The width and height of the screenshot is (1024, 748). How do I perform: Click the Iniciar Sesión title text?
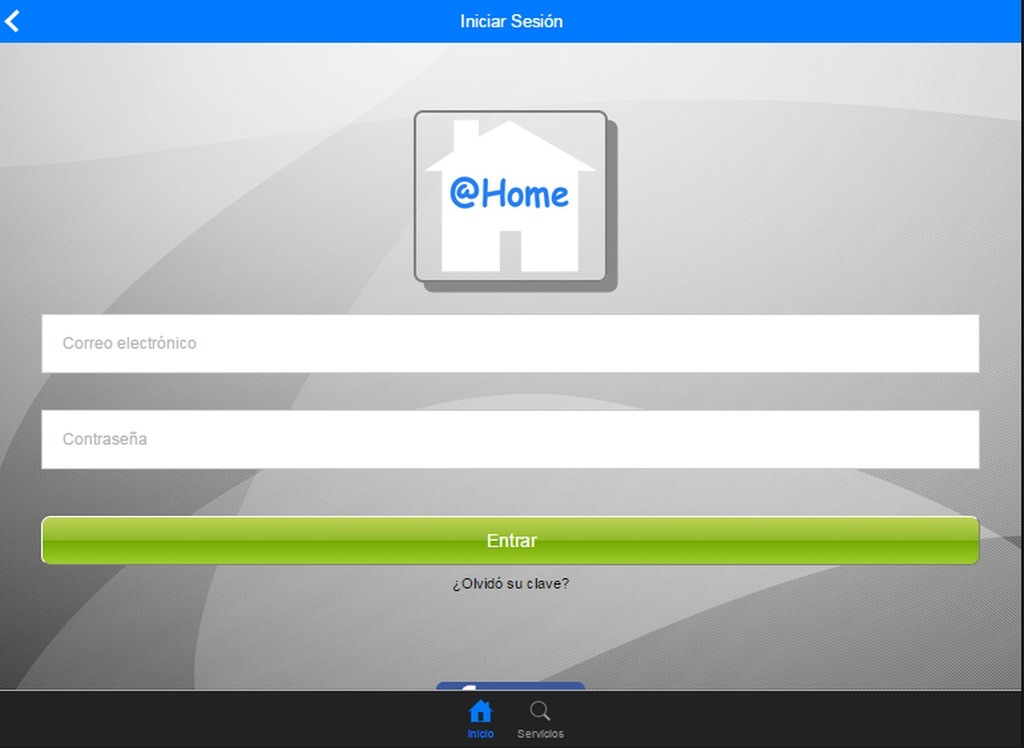pos(511,22)
